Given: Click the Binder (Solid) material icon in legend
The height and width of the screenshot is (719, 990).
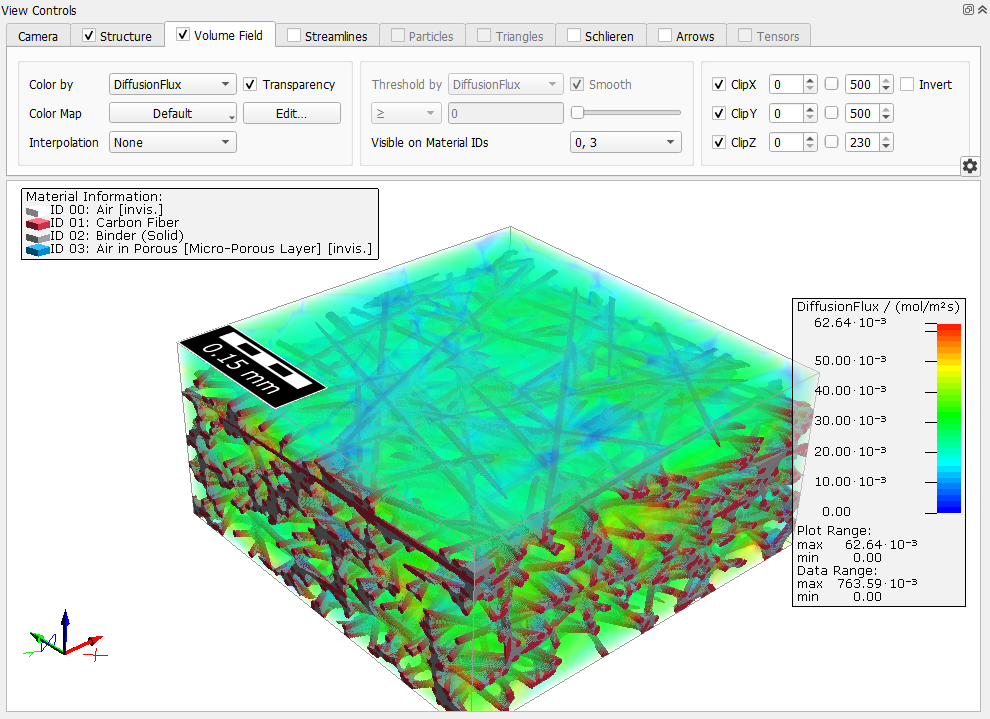Looking at the screenshot, I should (36, 235).
